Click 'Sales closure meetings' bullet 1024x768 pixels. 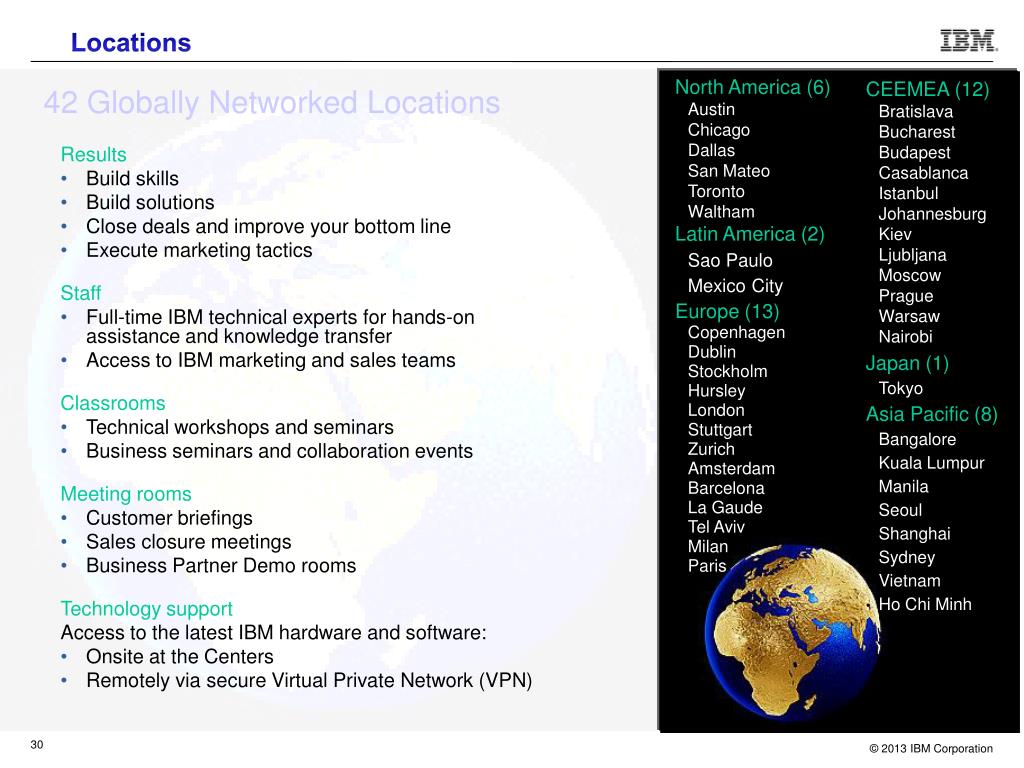pos(189,542)
